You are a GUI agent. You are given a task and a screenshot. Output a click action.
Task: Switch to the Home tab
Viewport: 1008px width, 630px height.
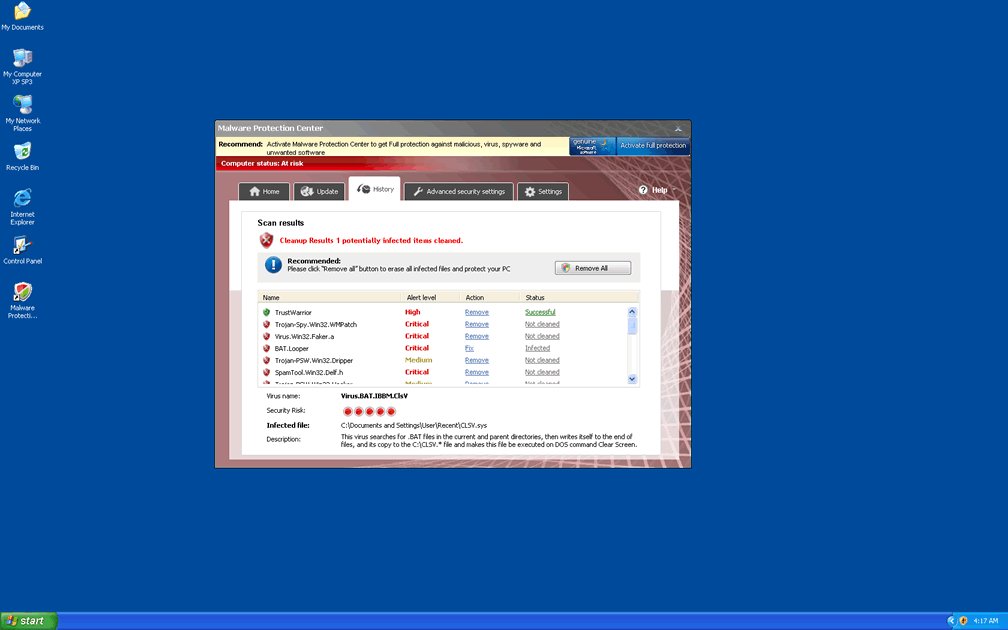264,191
